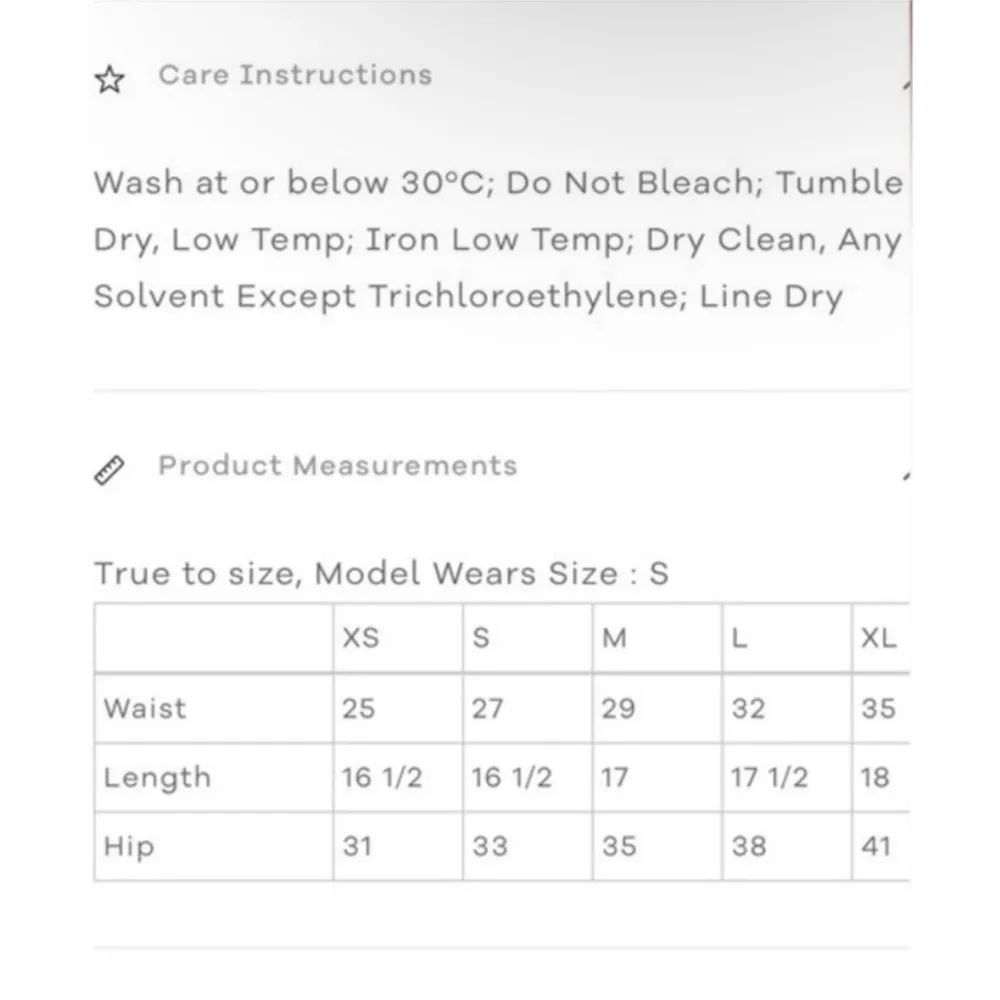Viewport: 1000px width, 1000px height.
Task: Click the Product Measurements heading
Action: click(x=337, y=466)
